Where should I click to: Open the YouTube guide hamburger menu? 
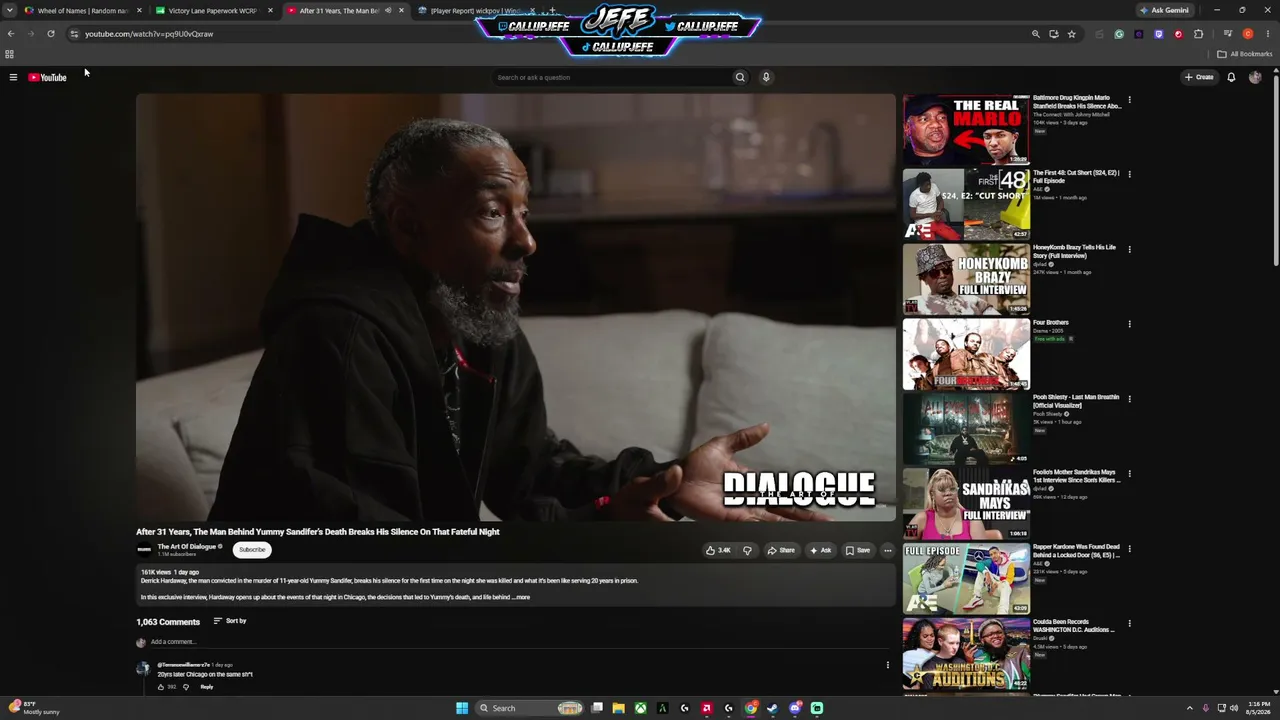[13, 77]
